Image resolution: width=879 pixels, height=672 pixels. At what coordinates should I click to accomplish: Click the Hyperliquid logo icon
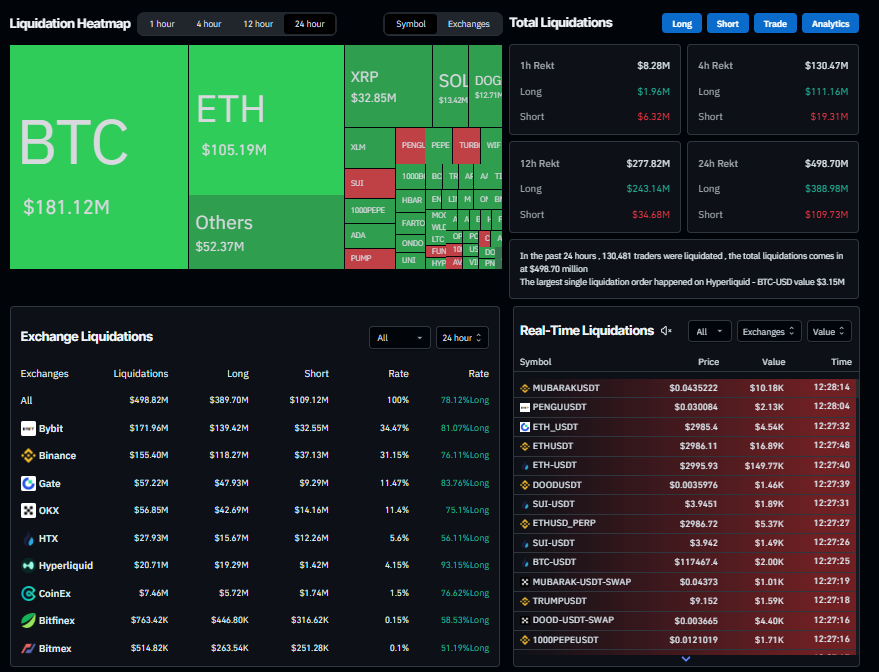coord(28,566)
